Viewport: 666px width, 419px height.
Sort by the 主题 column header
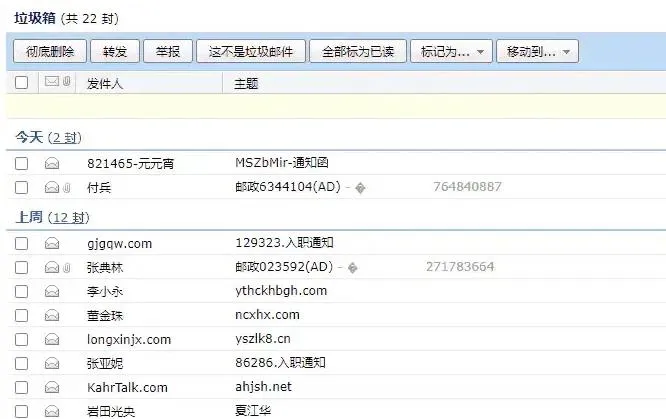(246, 84)
